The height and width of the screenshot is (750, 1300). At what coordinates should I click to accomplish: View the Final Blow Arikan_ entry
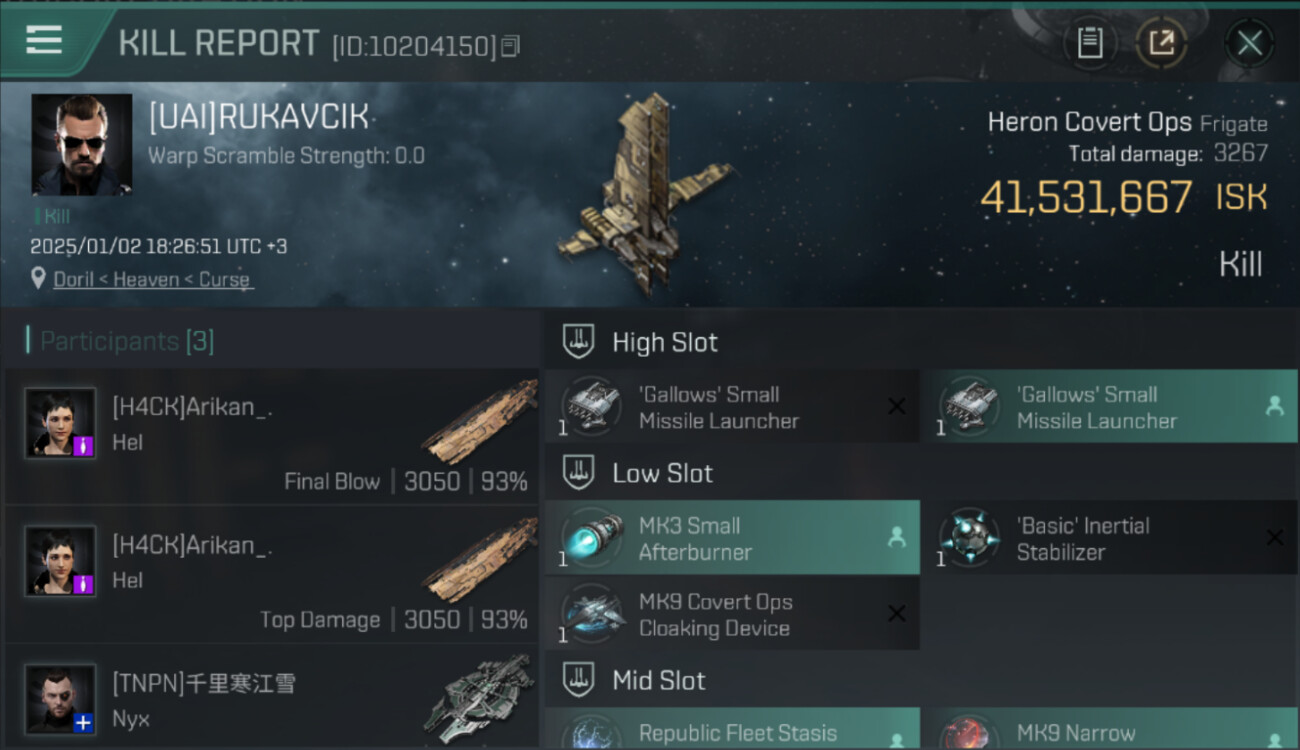click(x=272, y=438)
